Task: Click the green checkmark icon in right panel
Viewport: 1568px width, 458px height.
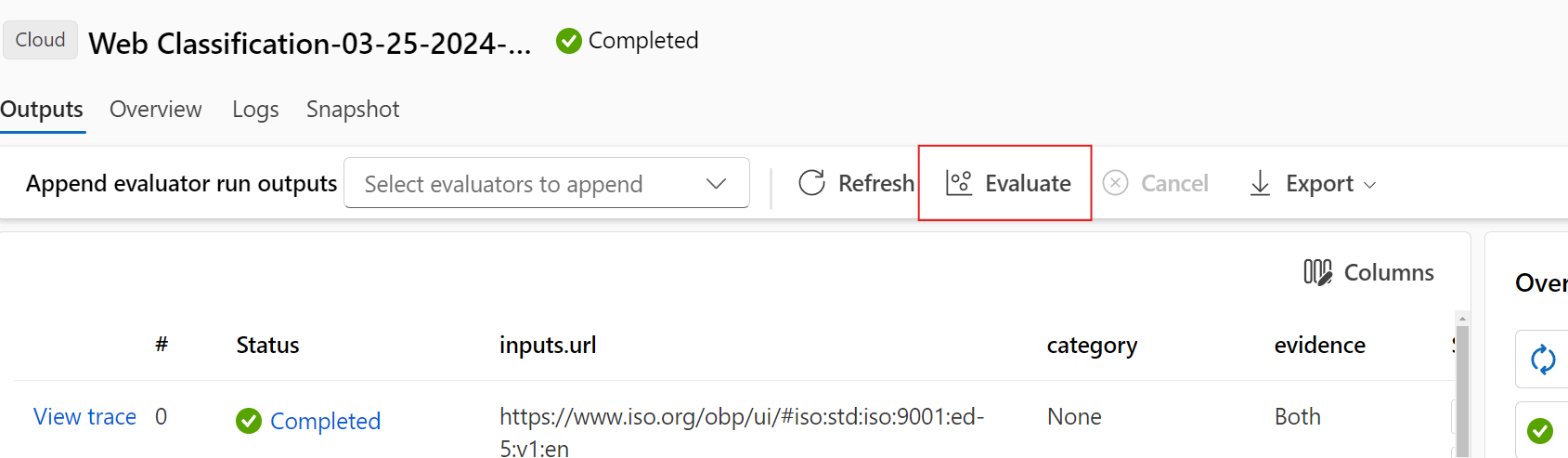Action: (x=1540, y=430)
